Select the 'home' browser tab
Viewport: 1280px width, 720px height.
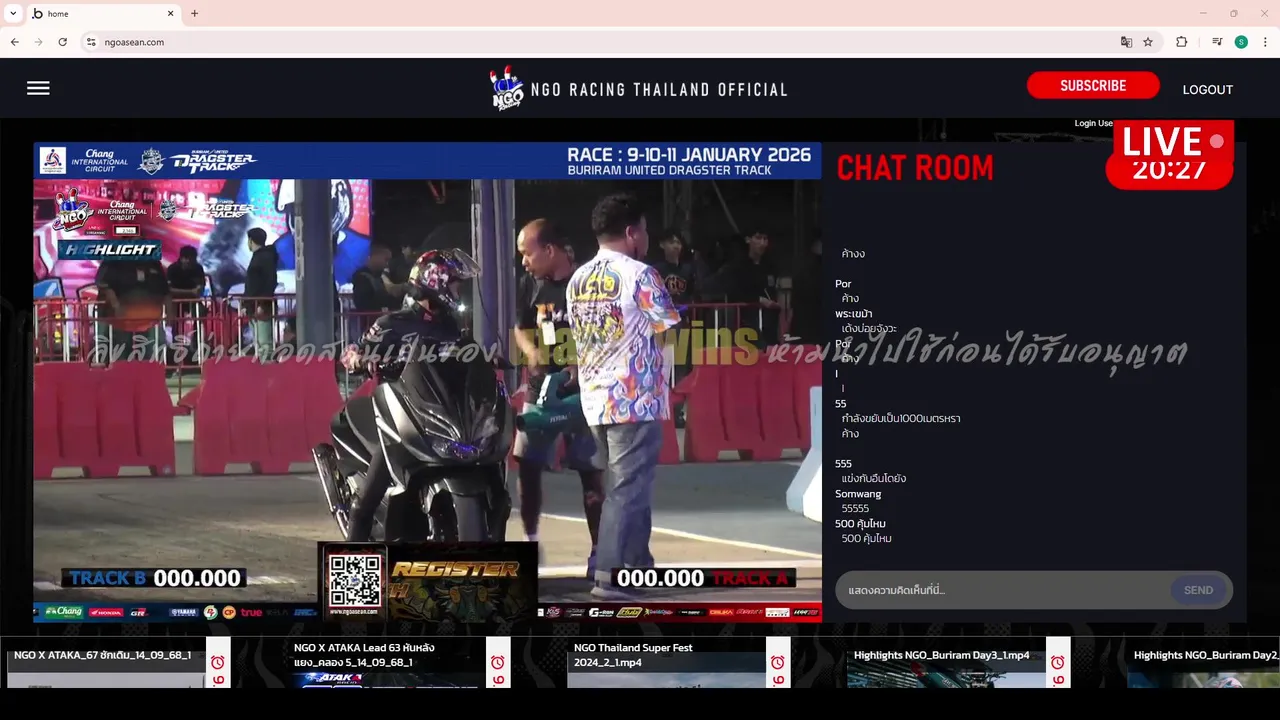(103, 13)
